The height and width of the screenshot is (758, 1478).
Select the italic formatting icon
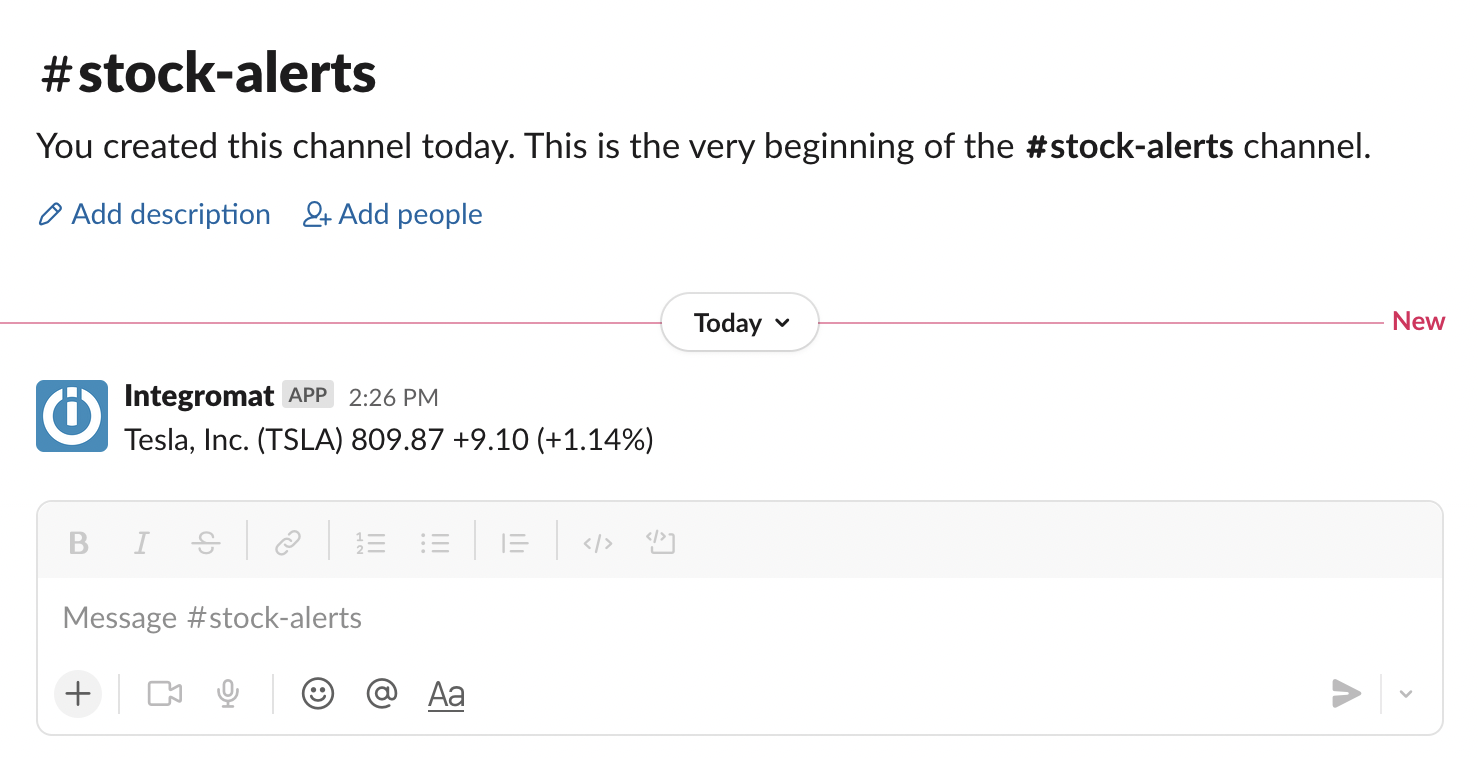coord(141,542)
